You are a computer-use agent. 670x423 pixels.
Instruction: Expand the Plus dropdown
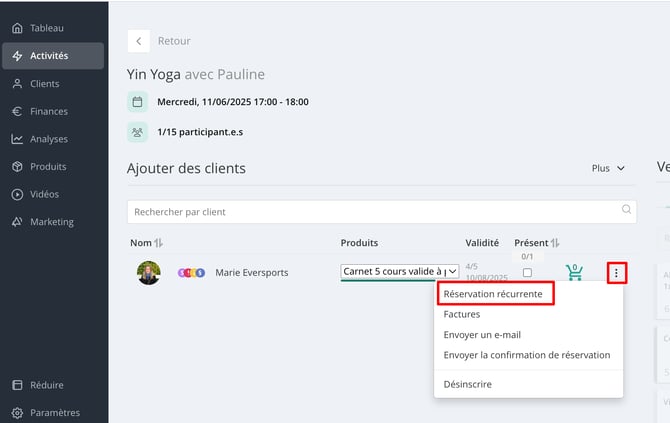coord(608,169)
